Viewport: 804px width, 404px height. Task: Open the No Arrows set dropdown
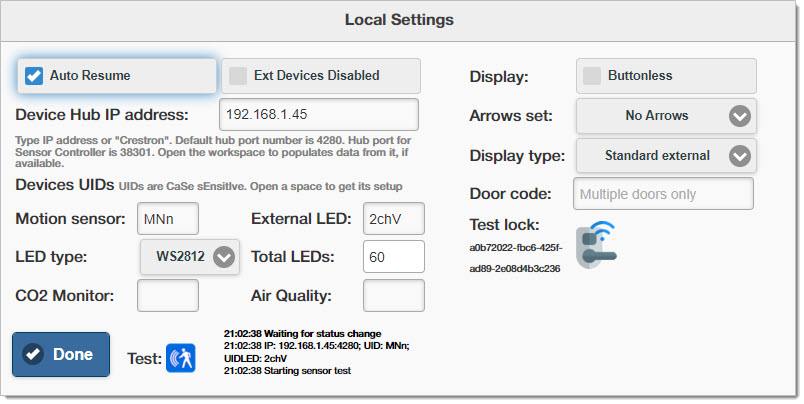666,116
